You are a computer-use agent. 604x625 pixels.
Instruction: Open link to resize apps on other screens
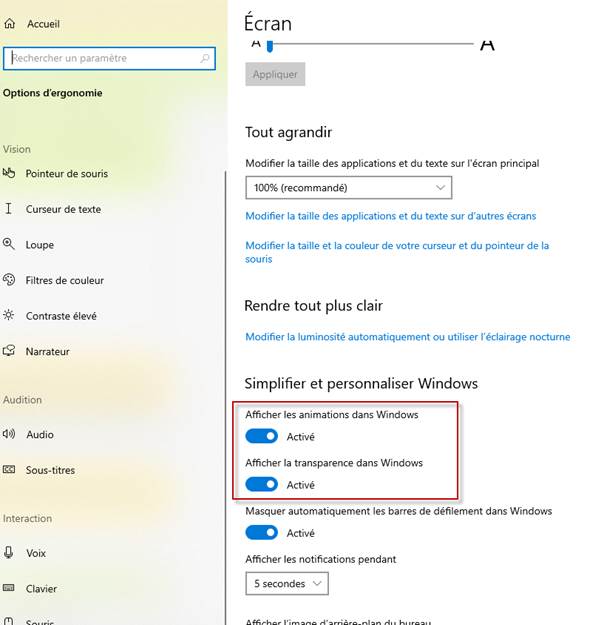point(390,216)
